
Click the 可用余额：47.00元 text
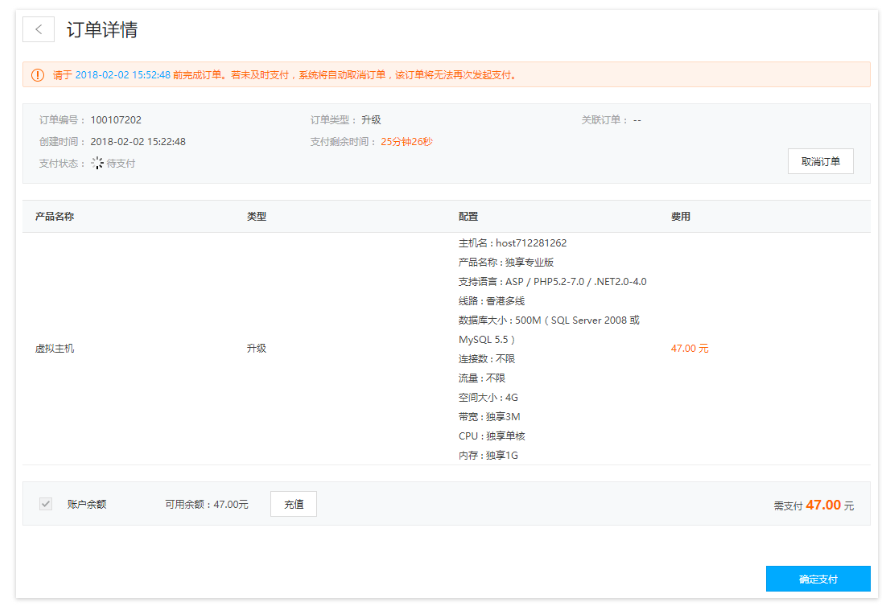pyautogui.click(x=207, y=504)
